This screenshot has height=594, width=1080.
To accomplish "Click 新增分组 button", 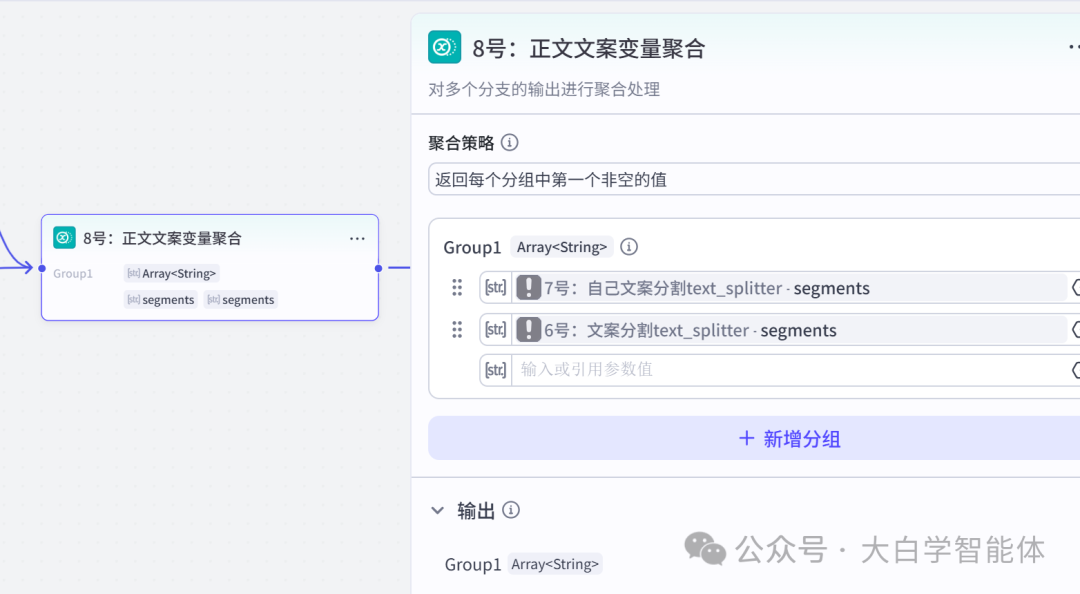I will (x=754, y=438).
